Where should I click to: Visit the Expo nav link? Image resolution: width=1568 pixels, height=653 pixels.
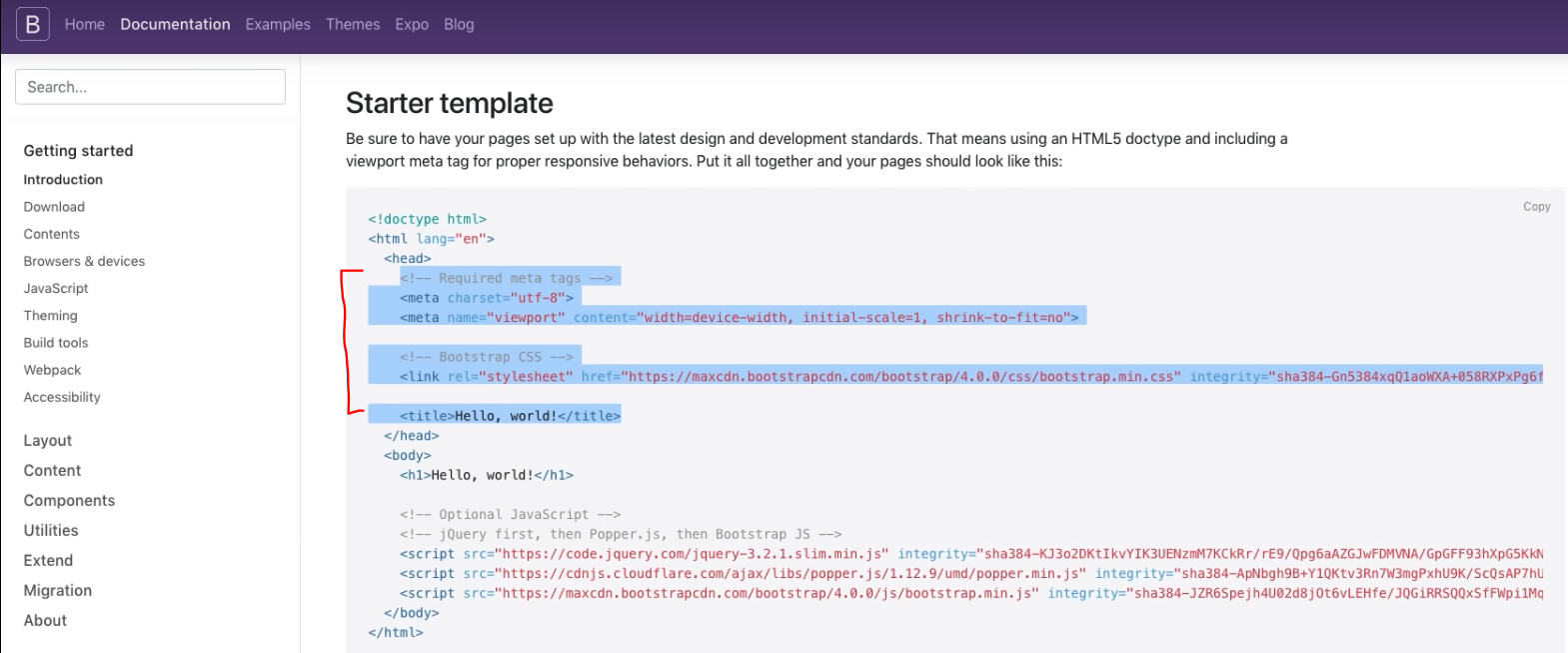(x=412, y=24)
